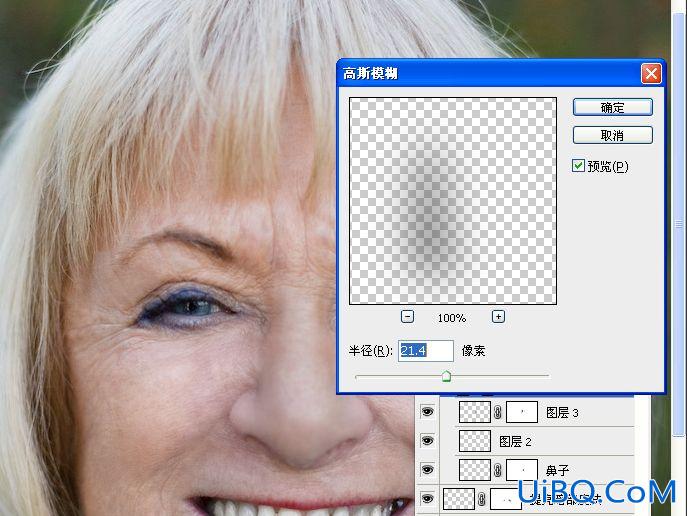Hide the 图层 2 layer
This screenshot has width=687, height=516.
[427, 441]
